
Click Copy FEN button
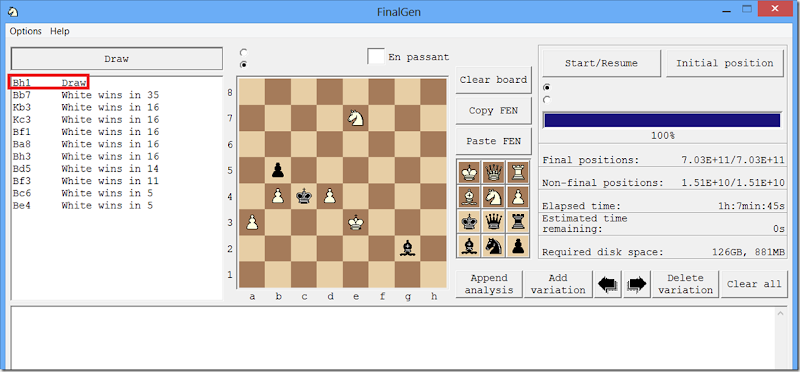(493, 111)
